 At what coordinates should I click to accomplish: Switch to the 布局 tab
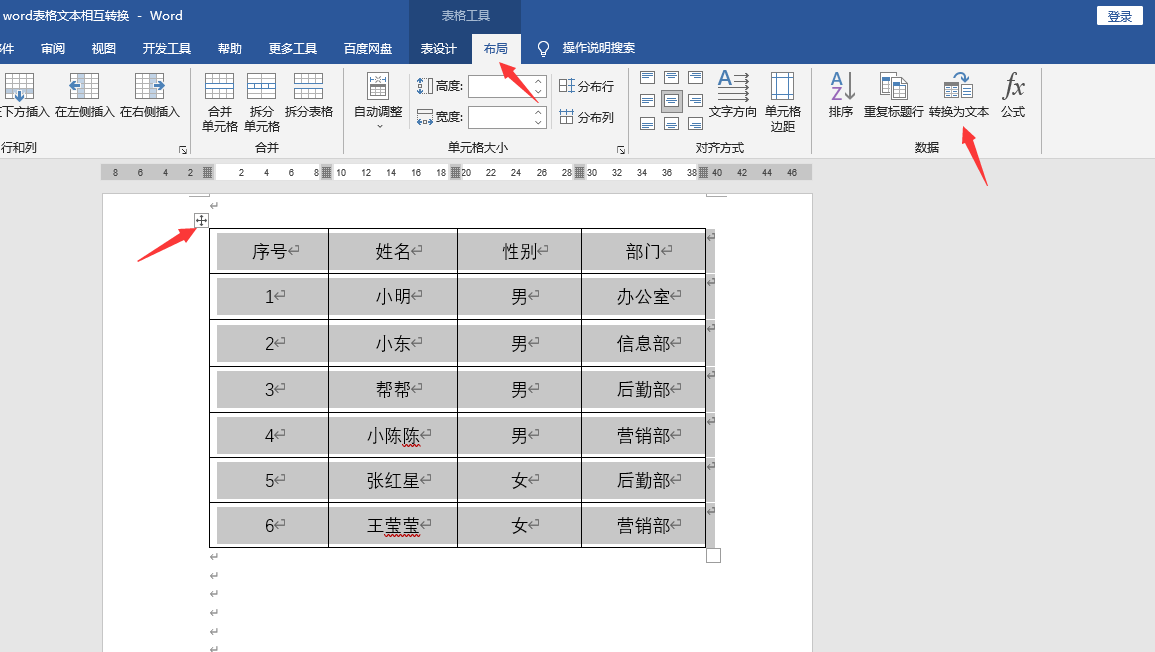(496, 49)
